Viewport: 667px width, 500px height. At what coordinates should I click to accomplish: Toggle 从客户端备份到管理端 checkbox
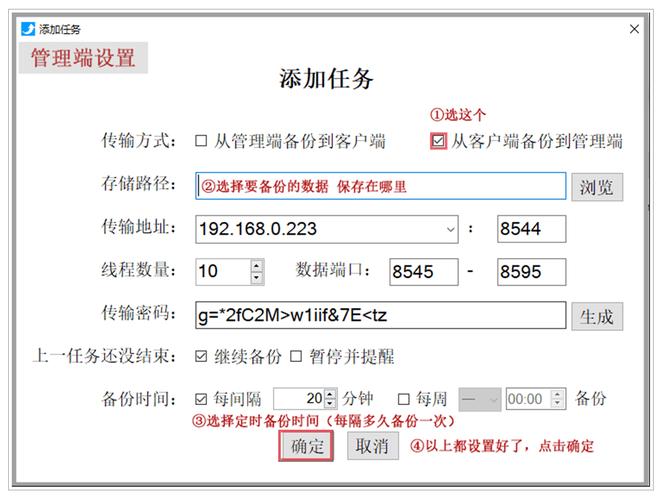(x=439, y=141)
